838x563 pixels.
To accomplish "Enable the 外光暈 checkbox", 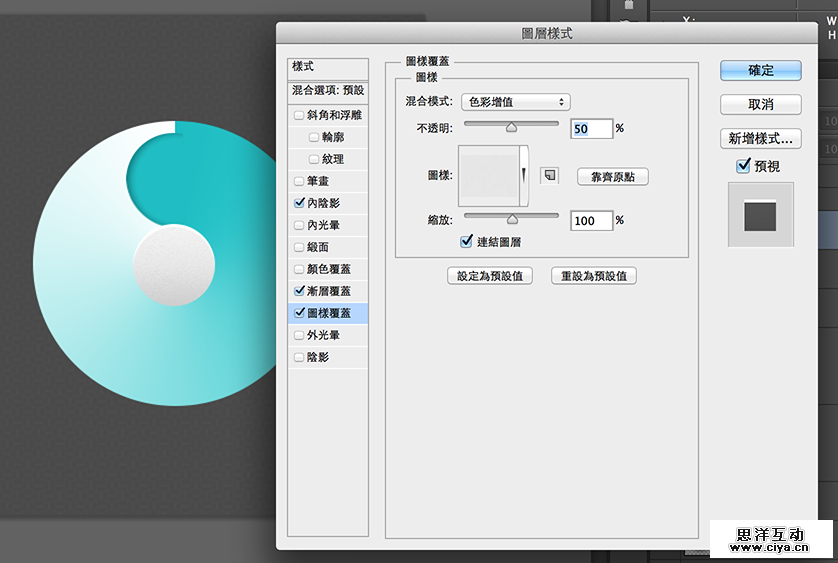I will [x=299, y=335].
